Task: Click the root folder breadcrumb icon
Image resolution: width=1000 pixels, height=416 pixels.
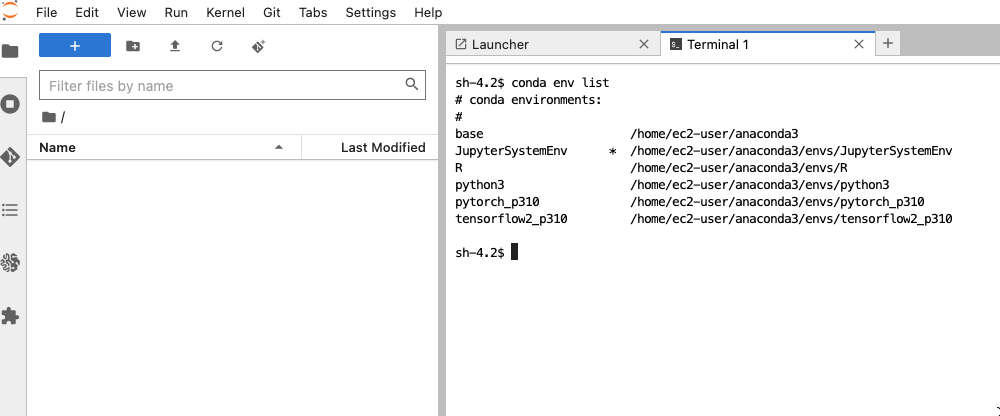Action: [x=48, y=117]
